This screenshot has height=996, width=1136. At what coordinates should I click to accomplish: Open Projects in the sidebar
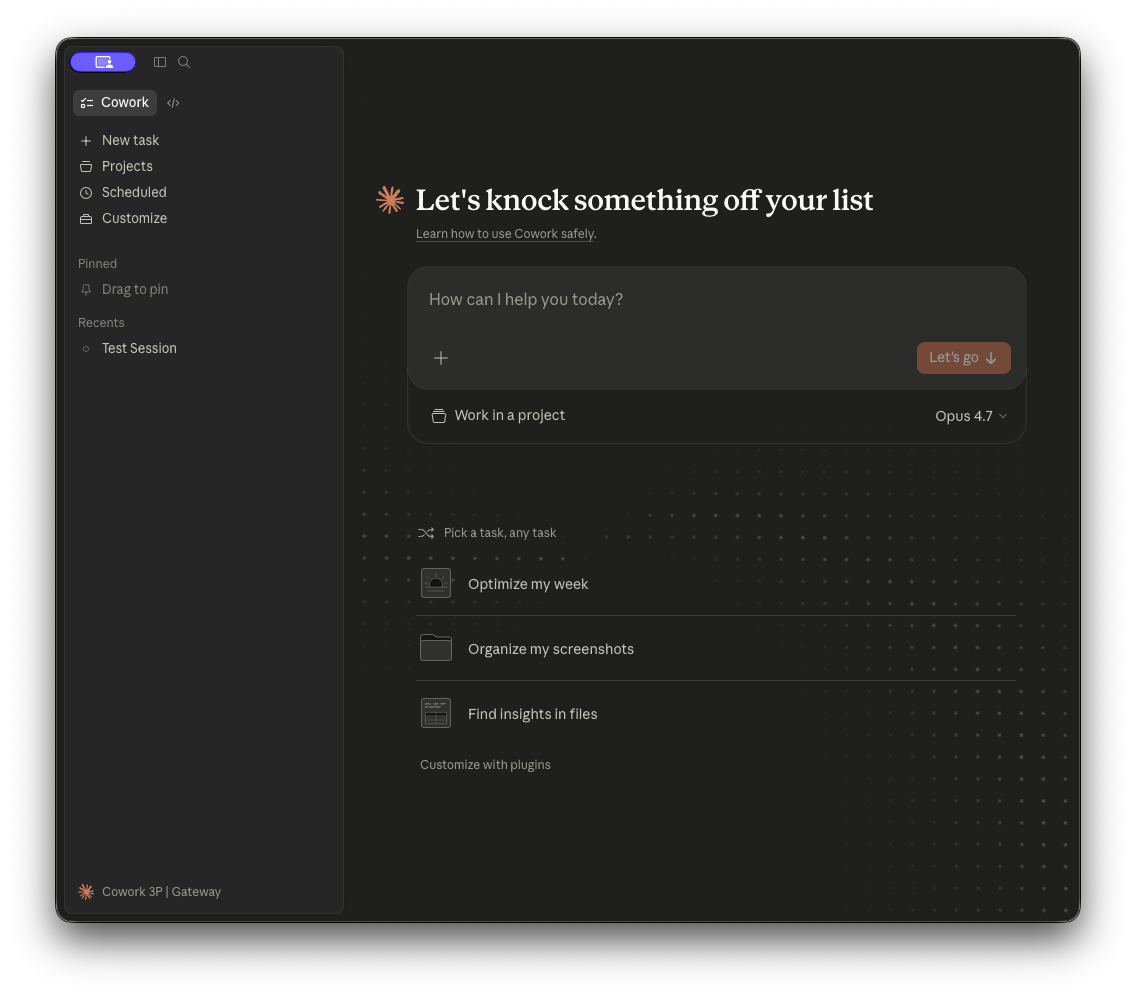click(127, 167)
